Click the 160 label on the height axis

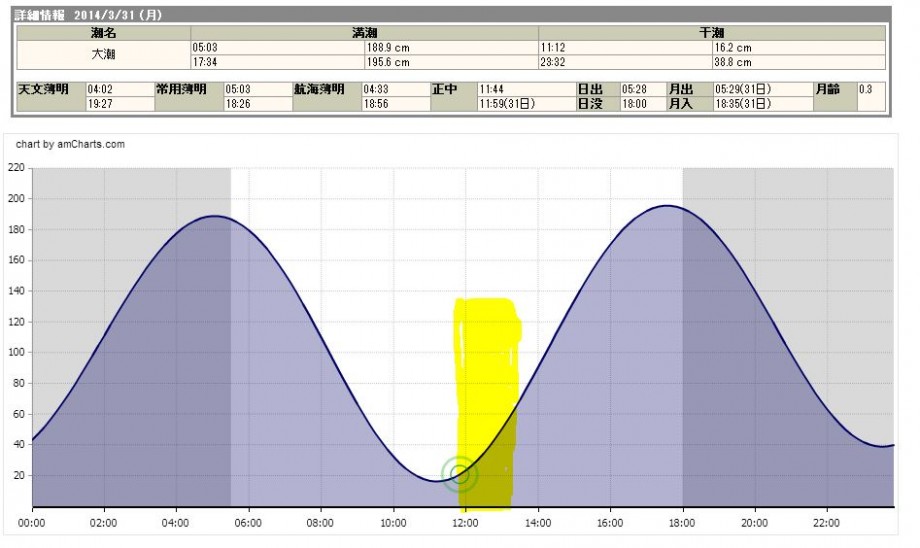pyautogui.click(x=16, y=260)
